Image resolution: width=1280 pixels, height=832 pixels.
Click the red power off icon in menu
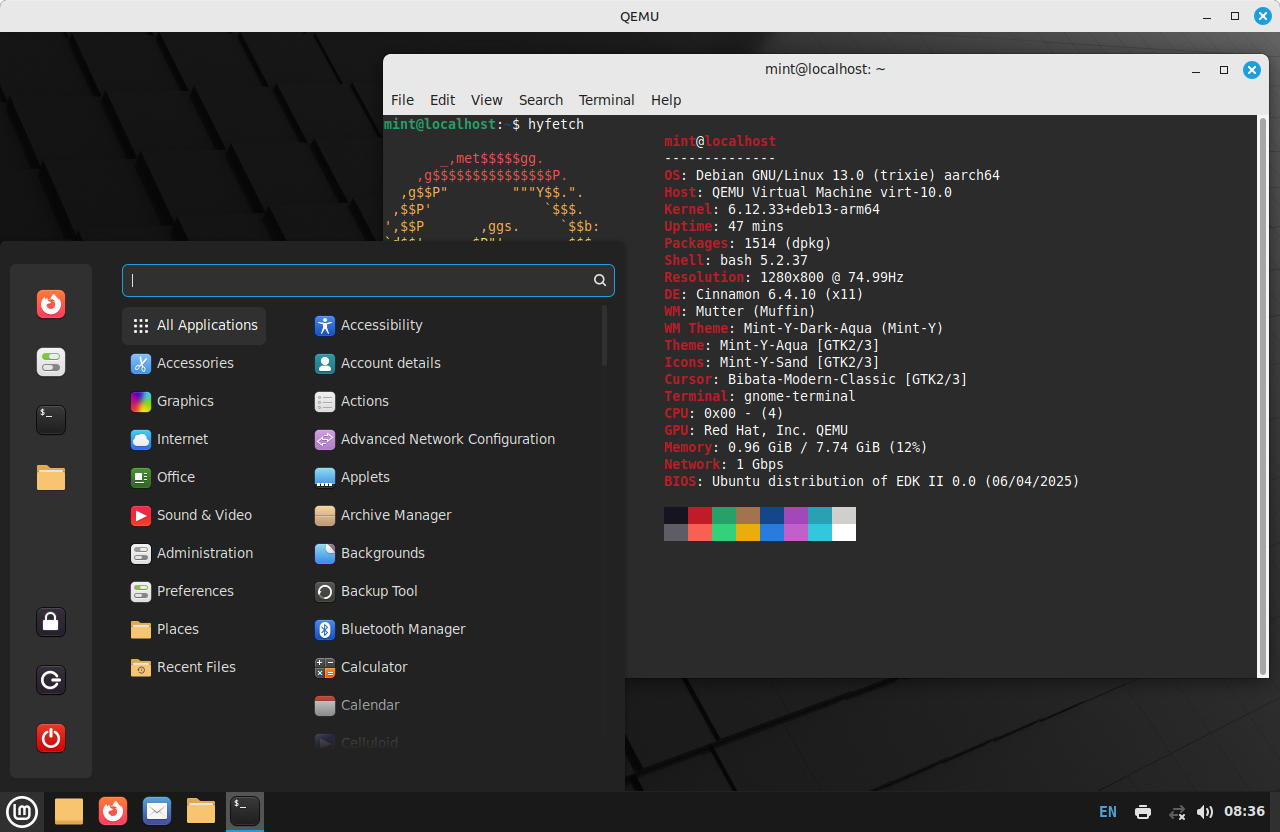[51, 738]
